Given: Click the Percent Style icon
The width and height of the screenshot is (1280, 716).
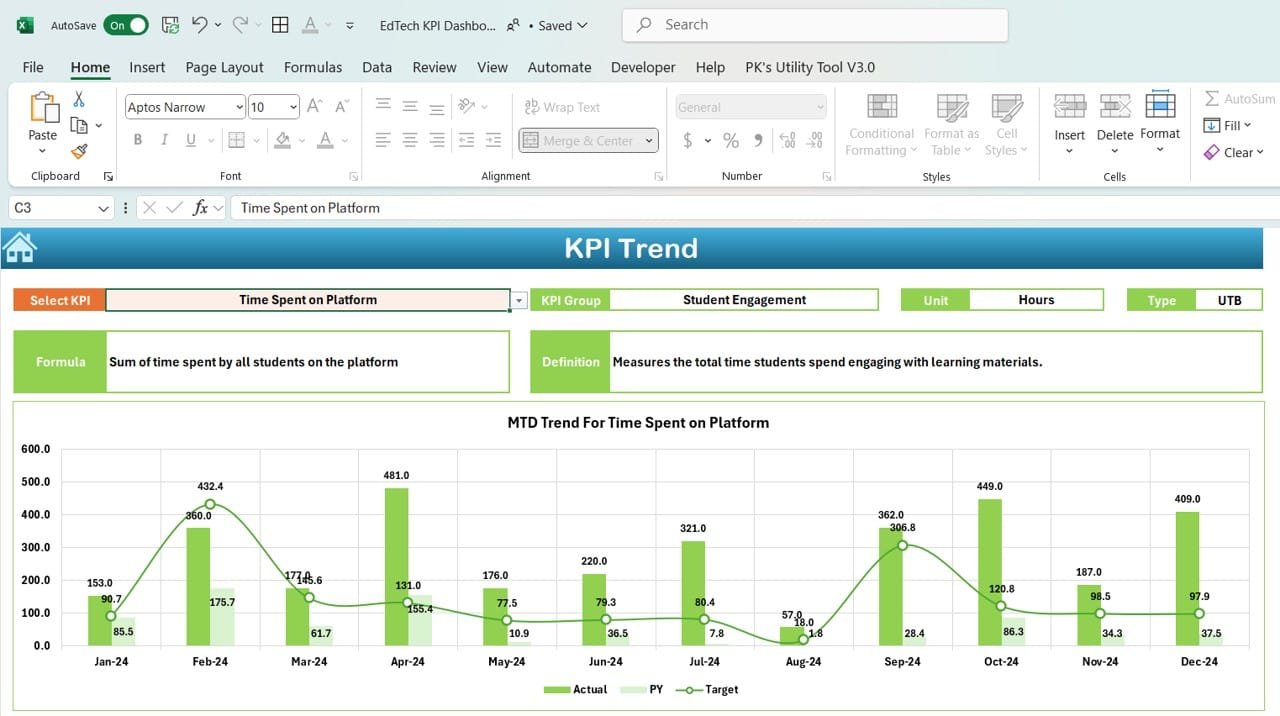Looking at the screenshot, I should pyautogui.click(x=731, y=140).
